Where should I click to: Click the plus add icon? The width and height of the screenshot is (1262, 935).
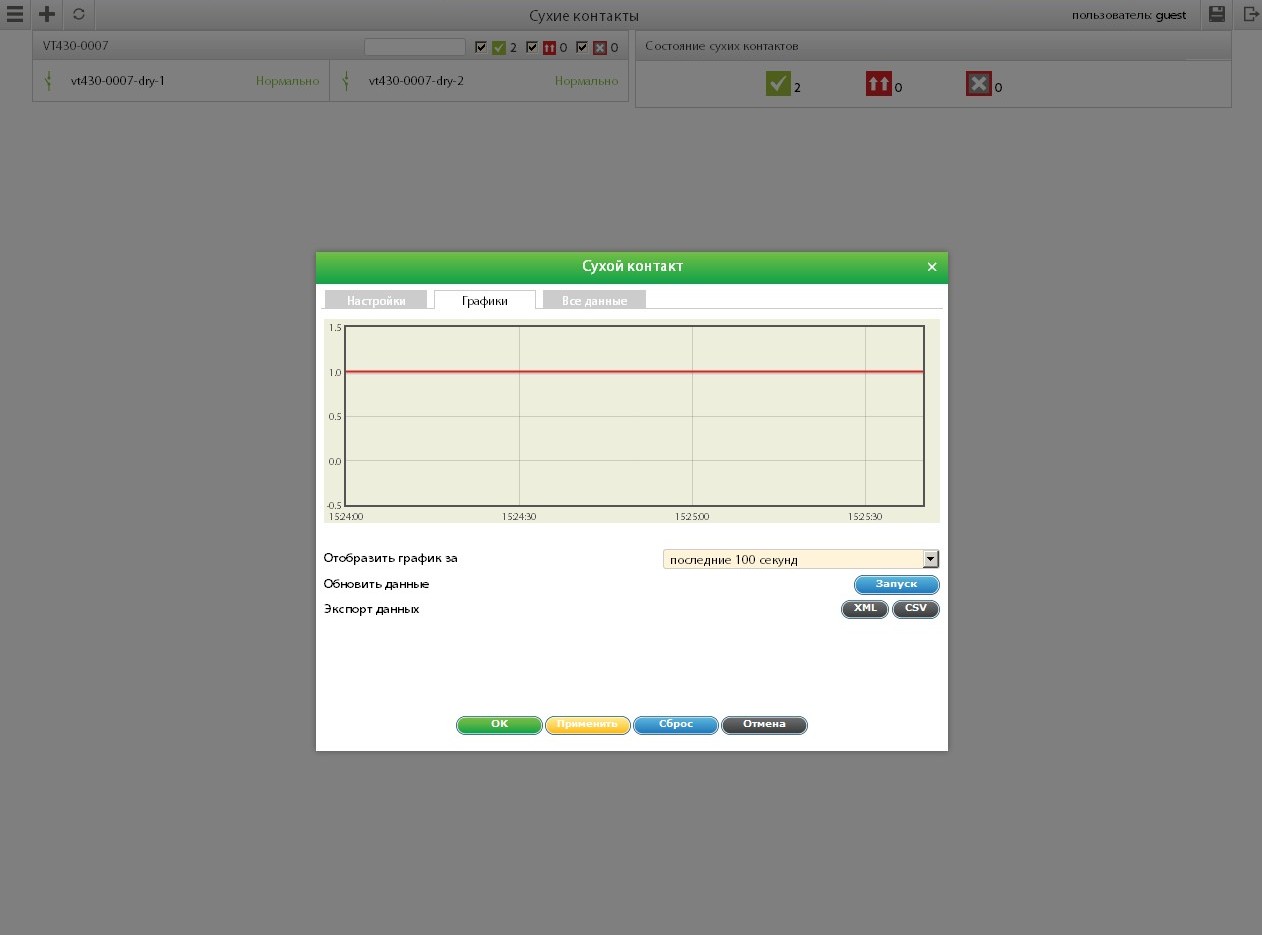click(x=46, y=15)
